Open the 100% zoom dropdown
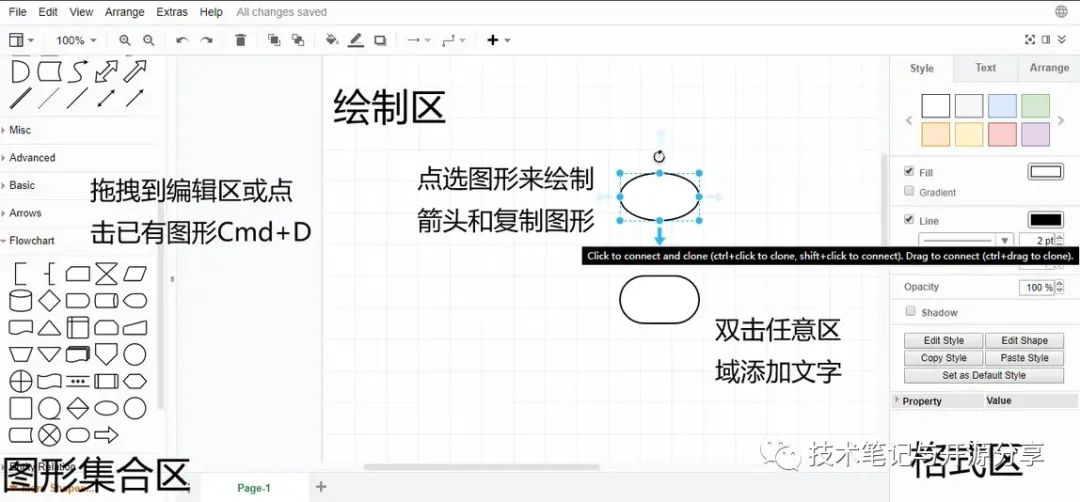 pos(76,41)
